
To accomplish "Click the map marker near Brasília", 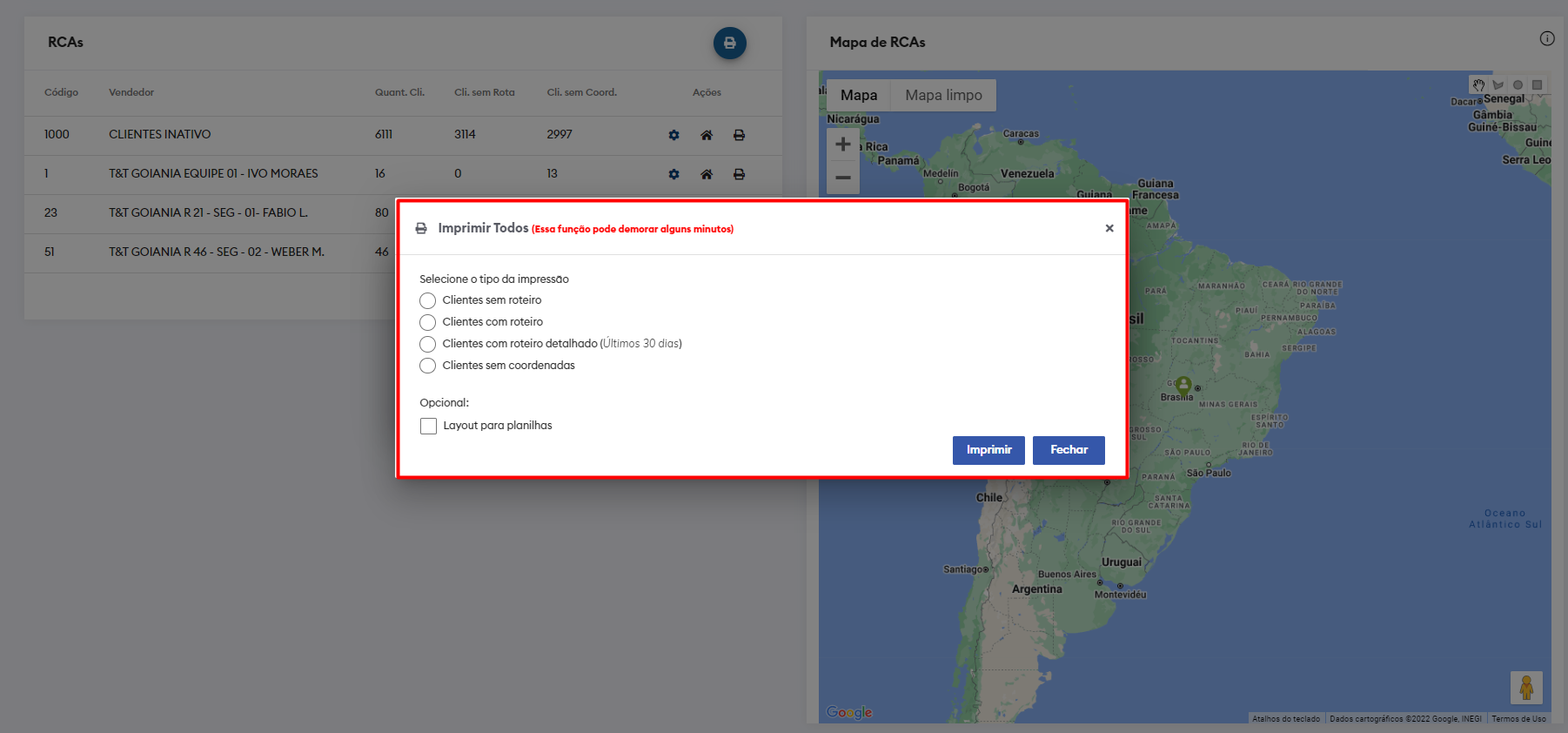I will coord(1183,384).
